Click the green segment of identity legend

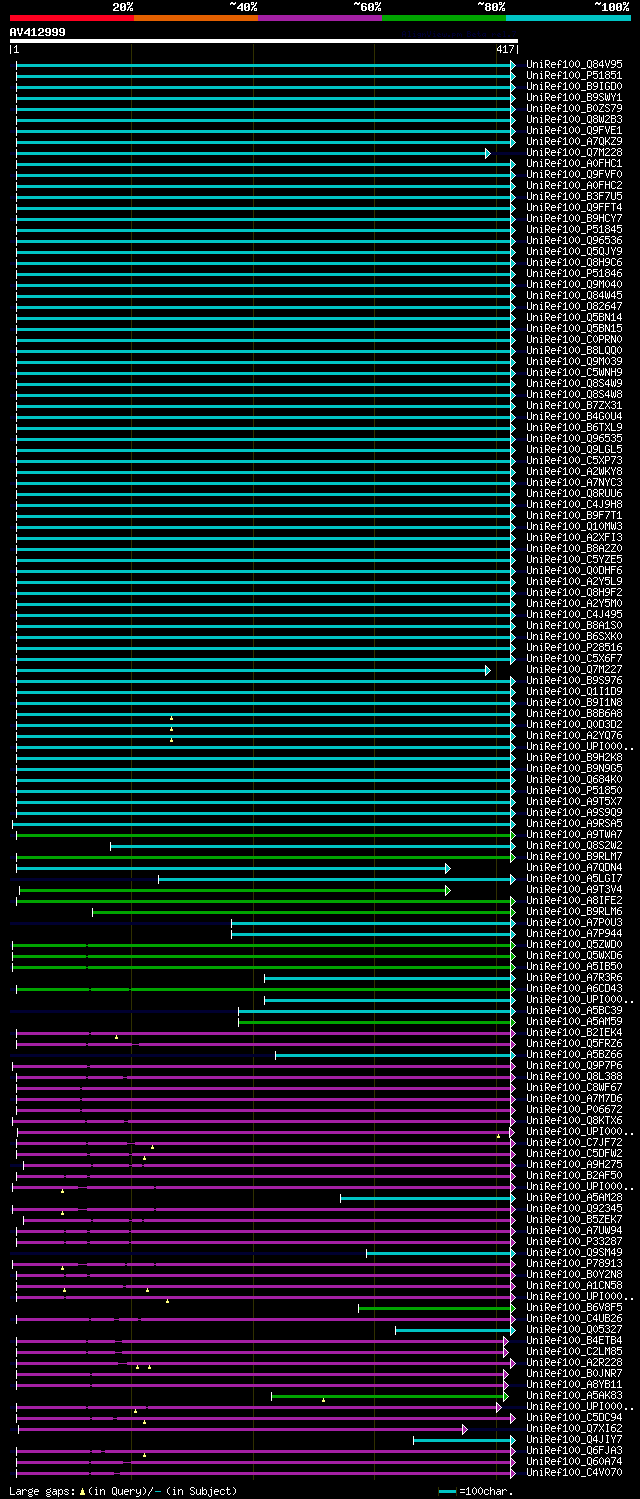click(443, 17)
